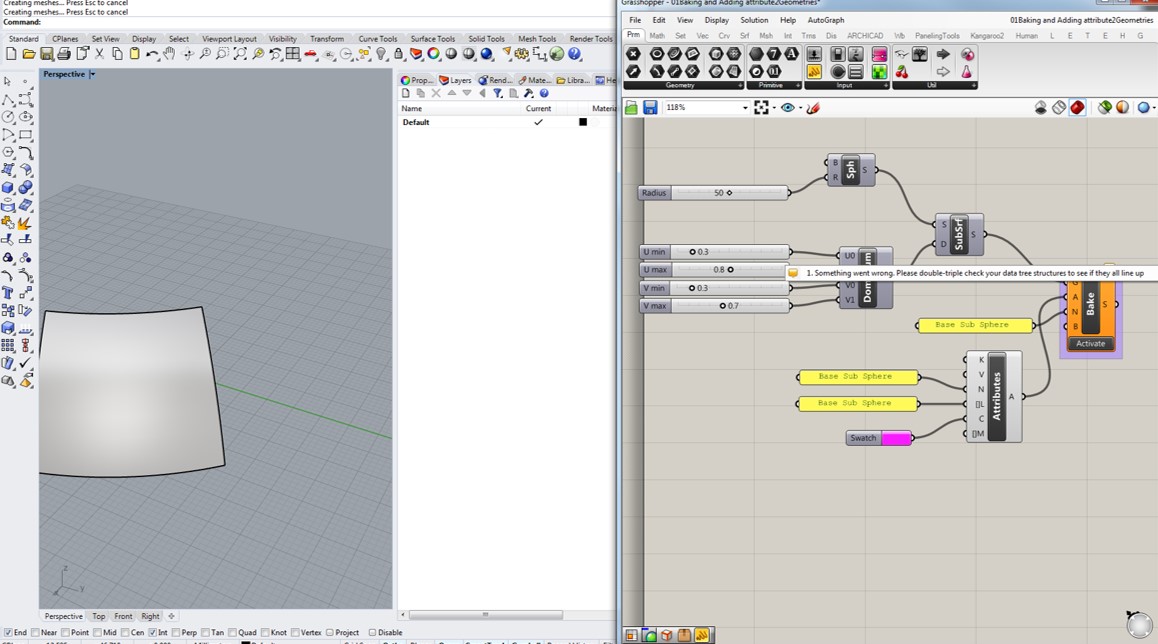Add the Grasshopper cherry cluster component icon
The height and width of the screenshot is (644, 1158).
tap(902, 72)
